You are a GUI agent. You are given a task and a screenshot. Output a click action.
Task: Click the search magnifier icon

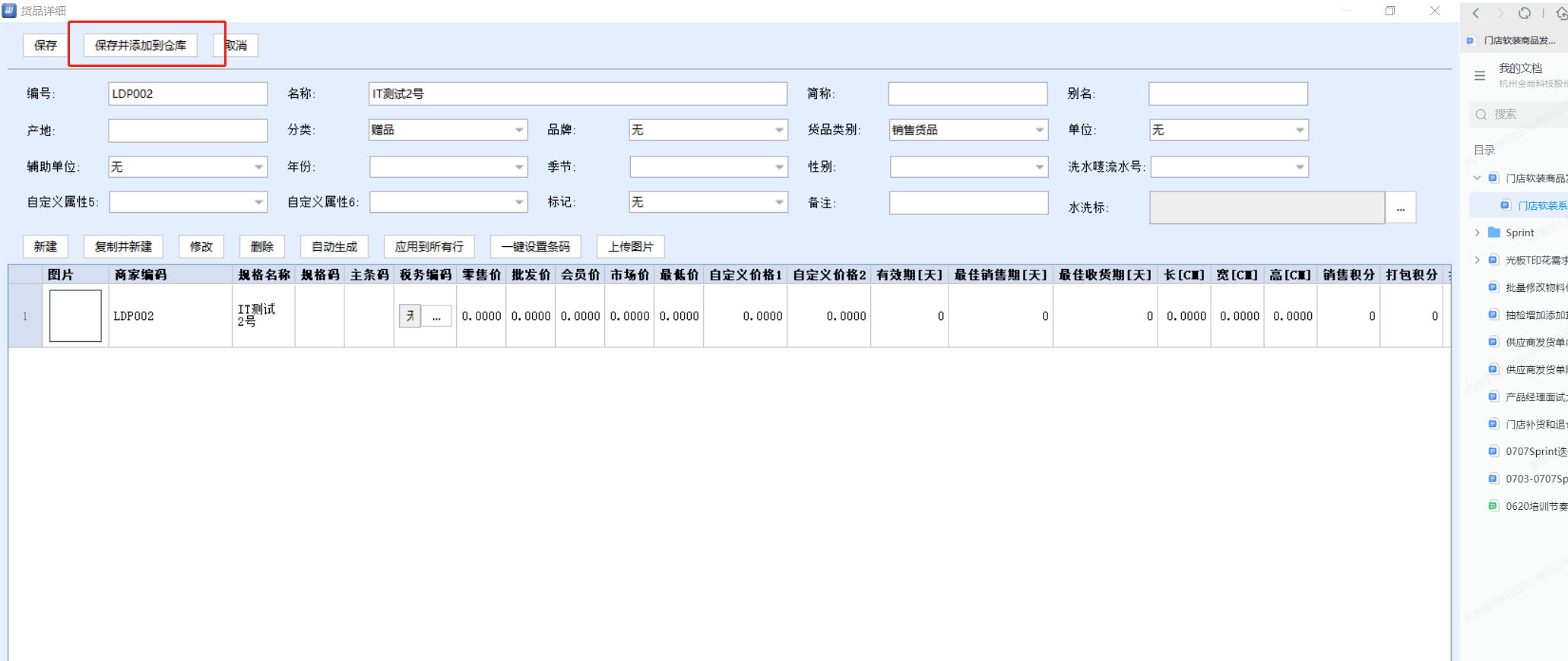pyautogui.click(x=1481, y=115)
